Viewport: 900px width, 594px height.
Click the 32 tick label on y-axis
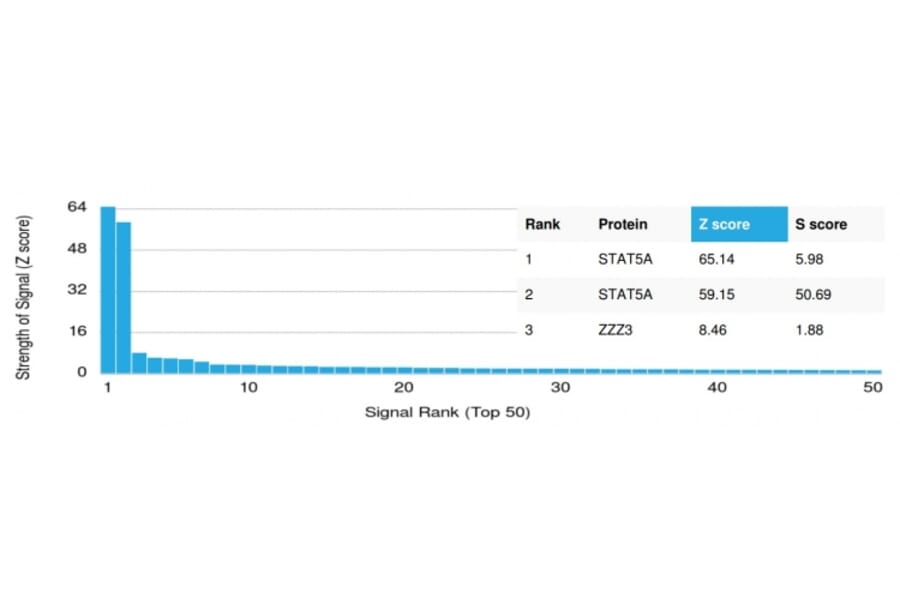click(77, 290)
